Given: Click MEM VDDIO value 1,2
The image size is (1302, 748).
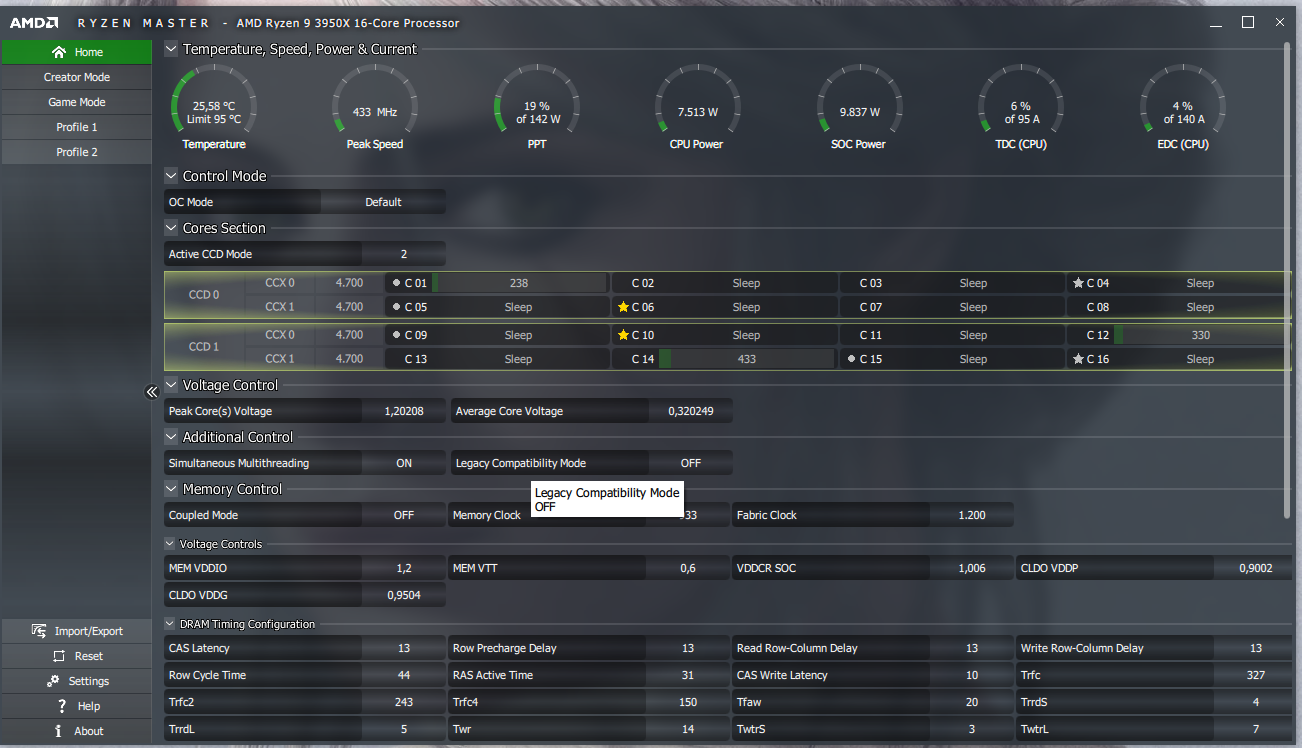Looking at the screenshot, I should click(404, 568).
